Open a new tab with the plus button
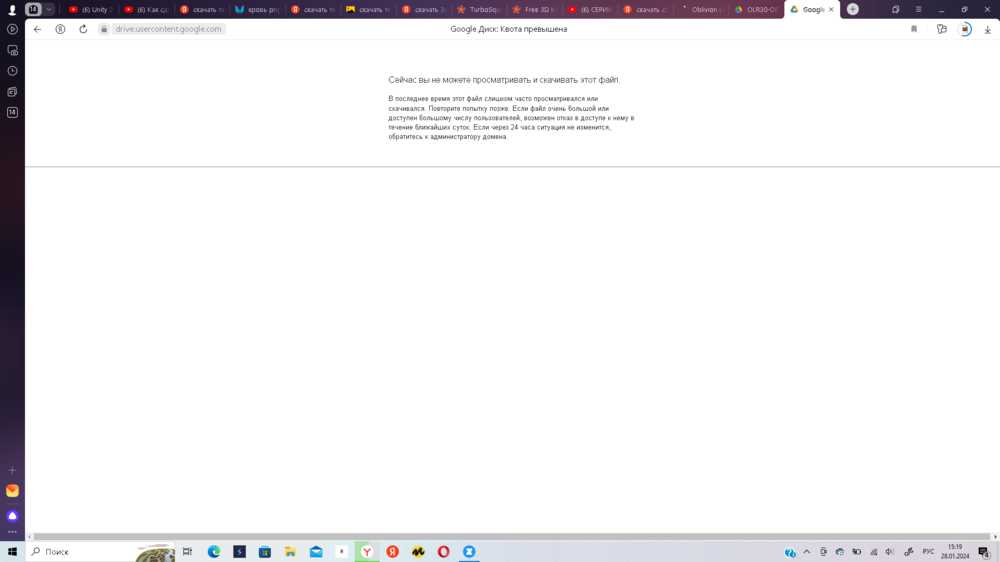The image size is (1000, 562). point(853,9)
